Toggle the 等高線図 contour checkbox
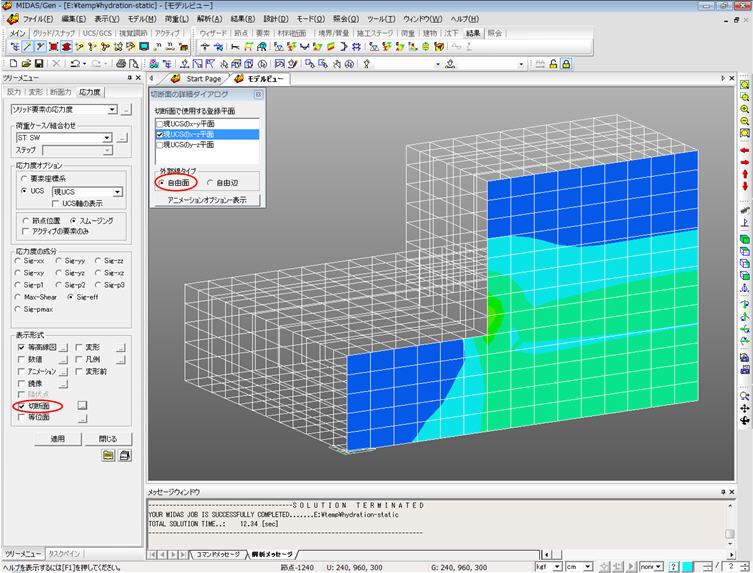Screen dimensions: 753x573 coord(21,347)
